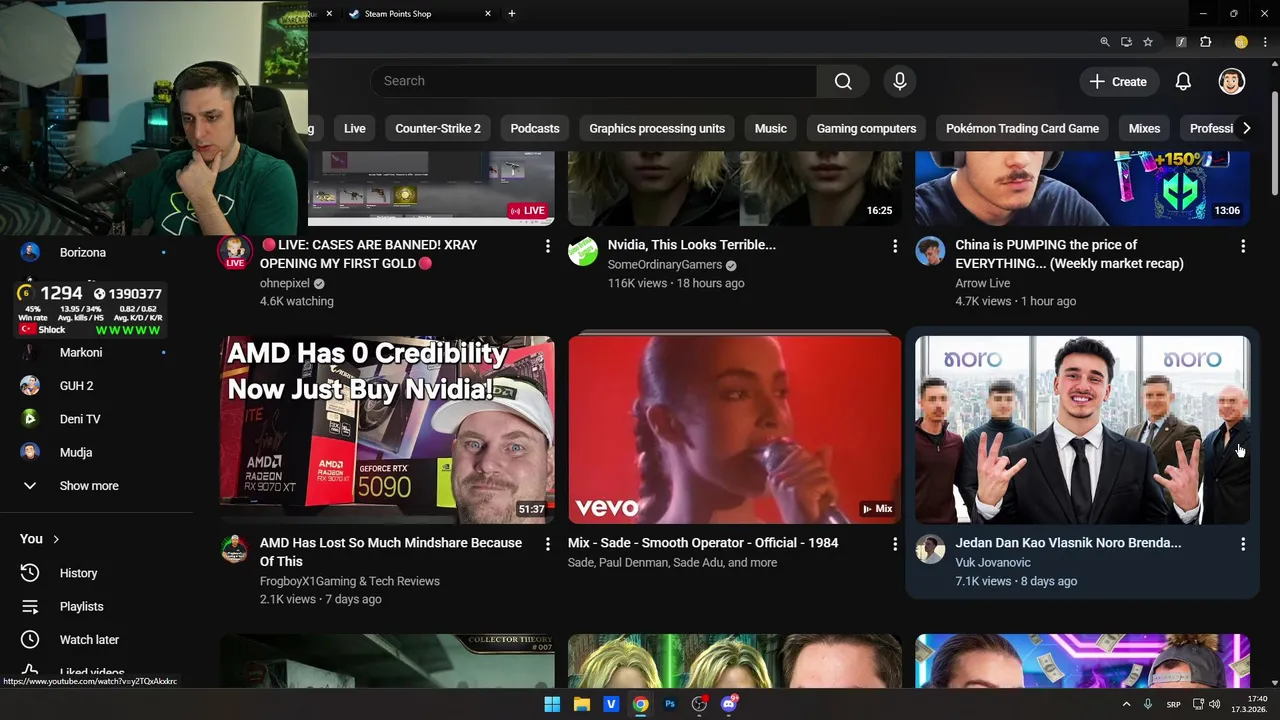Open options for Nvidia Looks Terrible video
Viewport: 1280px width, 720px height.
click(895, 246)
